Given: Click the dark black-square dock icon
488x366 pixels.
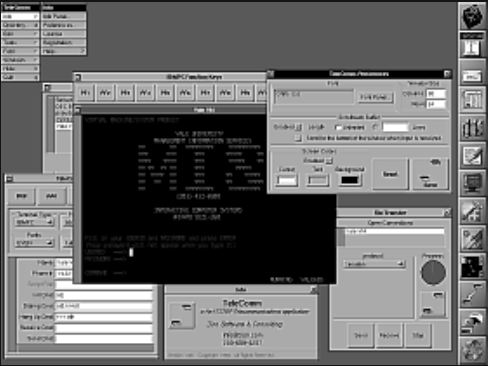Looking at the screenshot, I should [x=472, y=267].
